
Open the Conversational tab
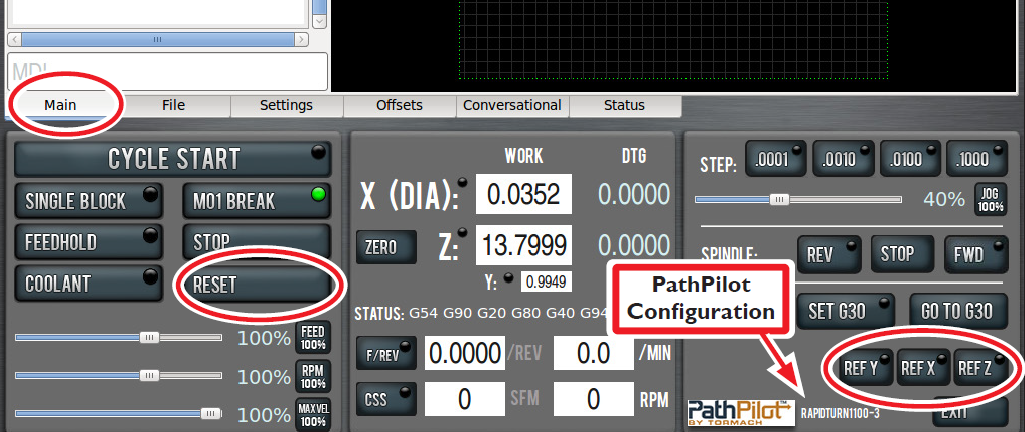[512, 105]
